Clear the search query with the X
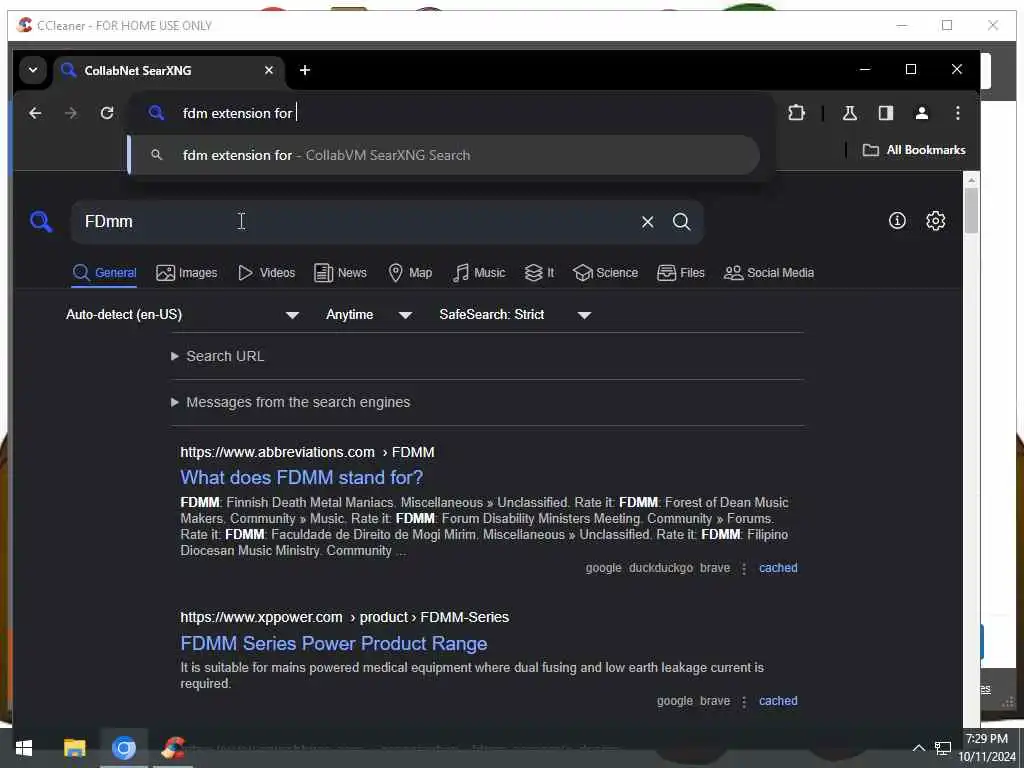The width and height of the screenshot is (1024, 768). coord(647,222)
